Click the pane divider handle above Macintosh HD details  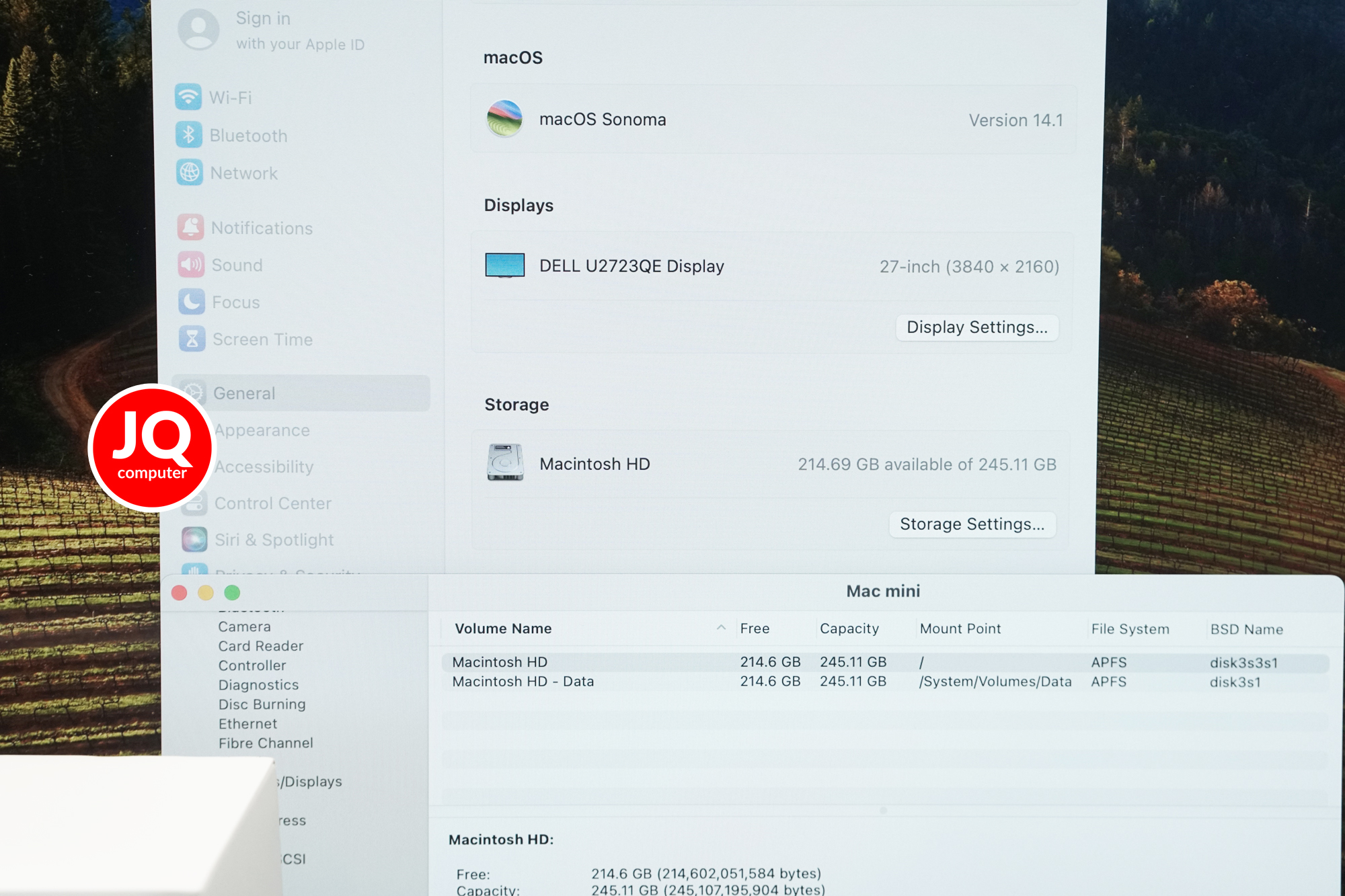[x=884, y=811]
